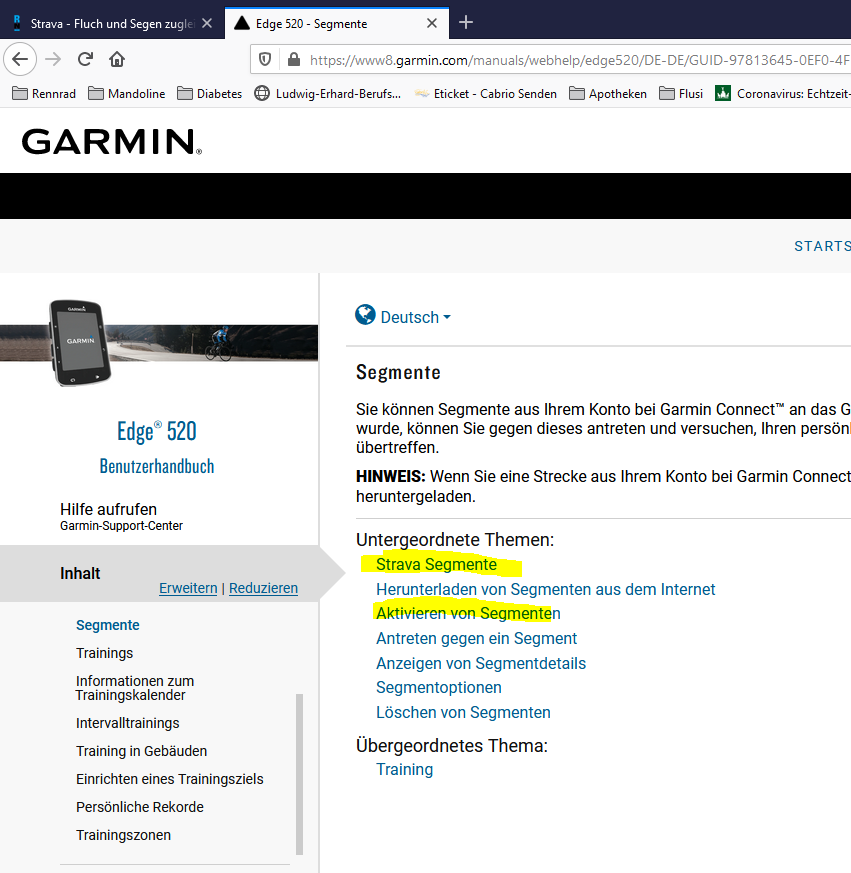Open the Löschen von Segmenten link
The height and width of the screenshot is (873, 851).
pos(463,712)
